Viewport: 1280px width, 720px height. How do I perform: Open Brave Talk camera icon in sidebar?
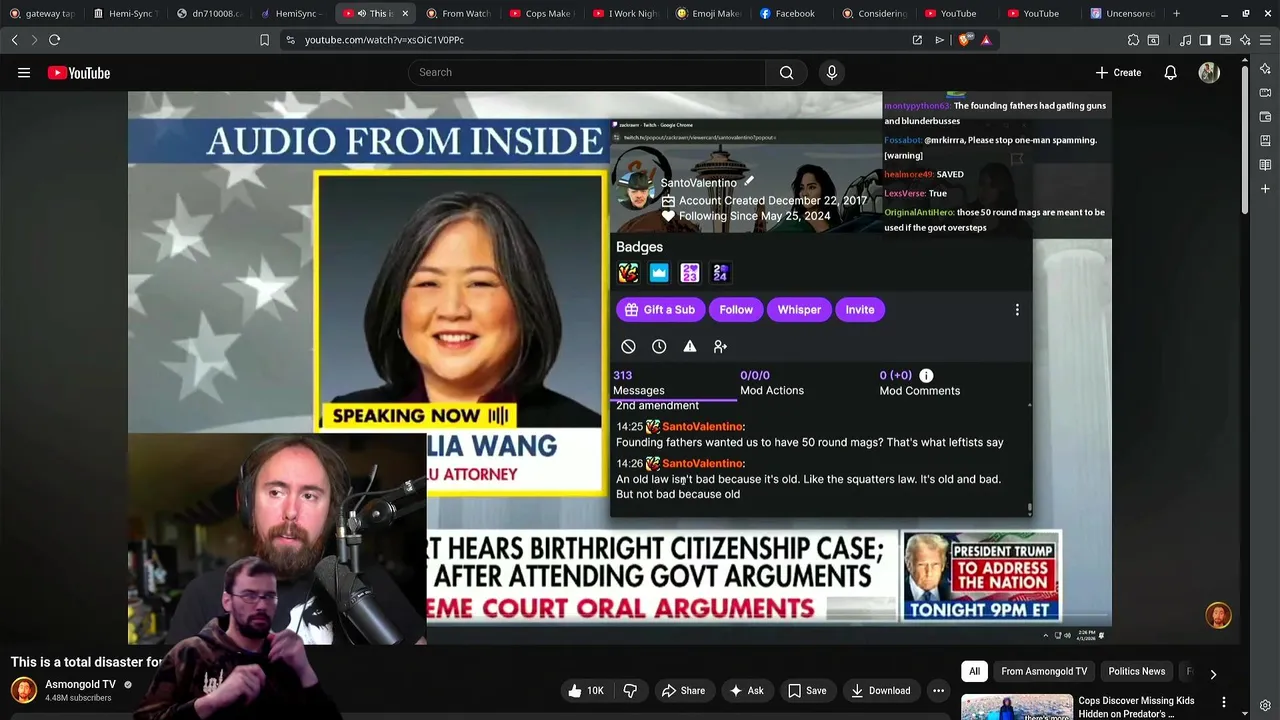(x=1265, y=93)
